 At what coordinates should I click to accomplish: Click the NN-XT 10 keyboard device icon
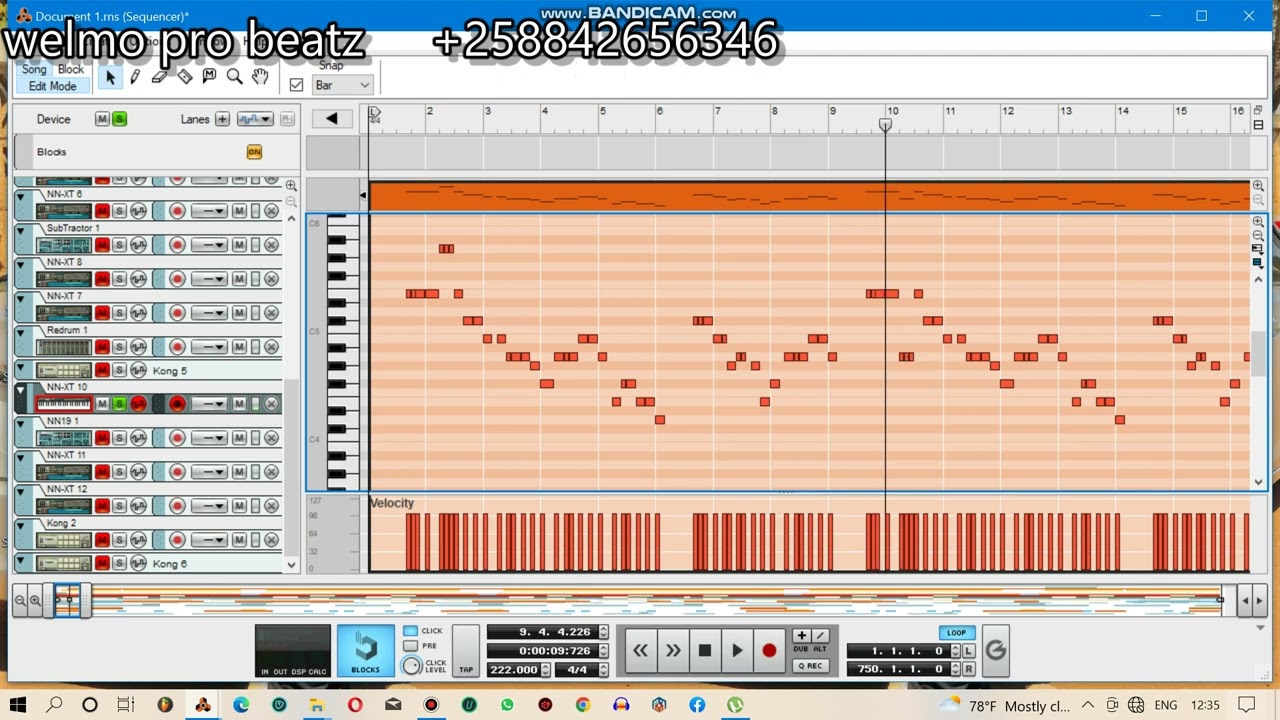click(64, 404)
